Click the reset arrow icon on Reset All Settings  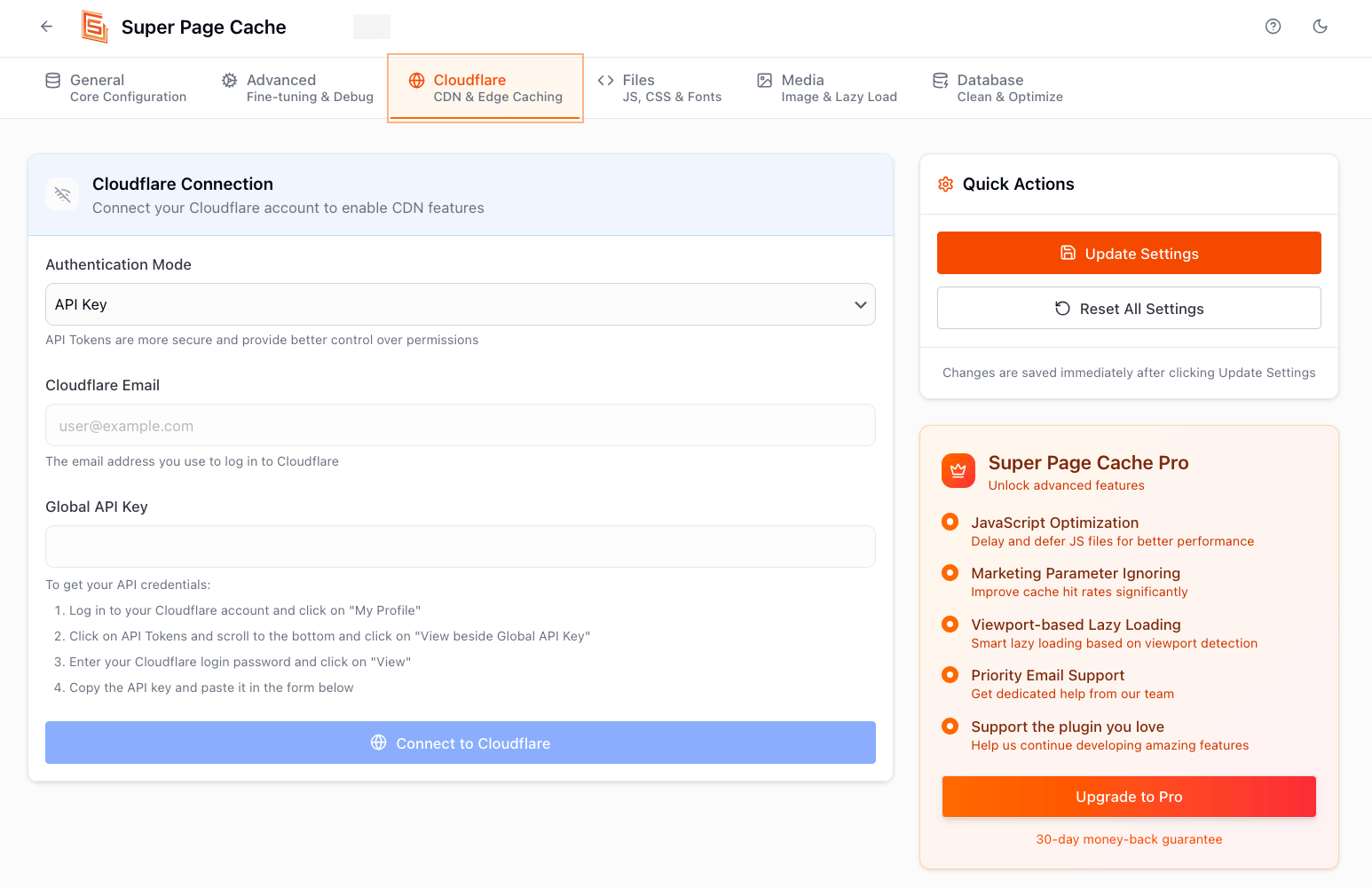point(1062,308)
